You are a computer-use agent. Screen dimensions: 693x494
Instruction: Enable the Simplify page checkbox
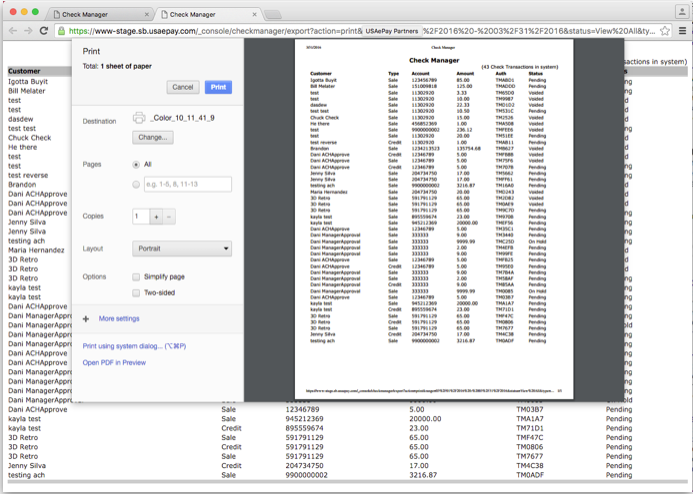click(x=137, y=276)
